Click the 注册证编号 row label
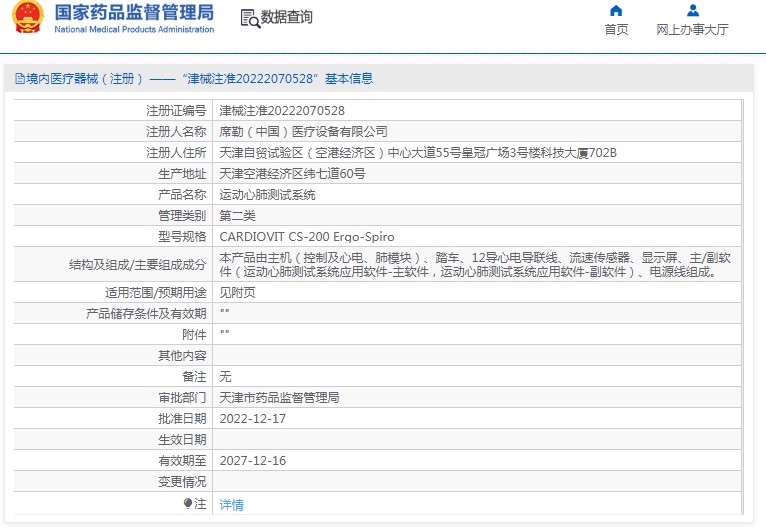The height and width of the screenshot is (528, 766). tap(176, 111)
